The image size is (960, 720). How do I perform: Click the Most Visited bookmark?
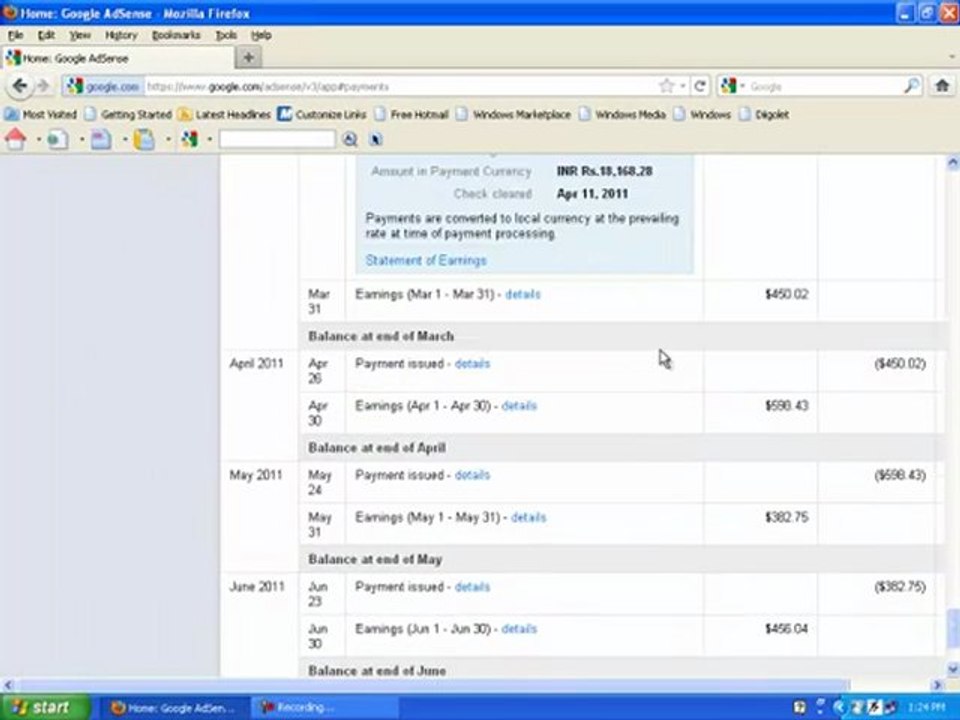41,114
